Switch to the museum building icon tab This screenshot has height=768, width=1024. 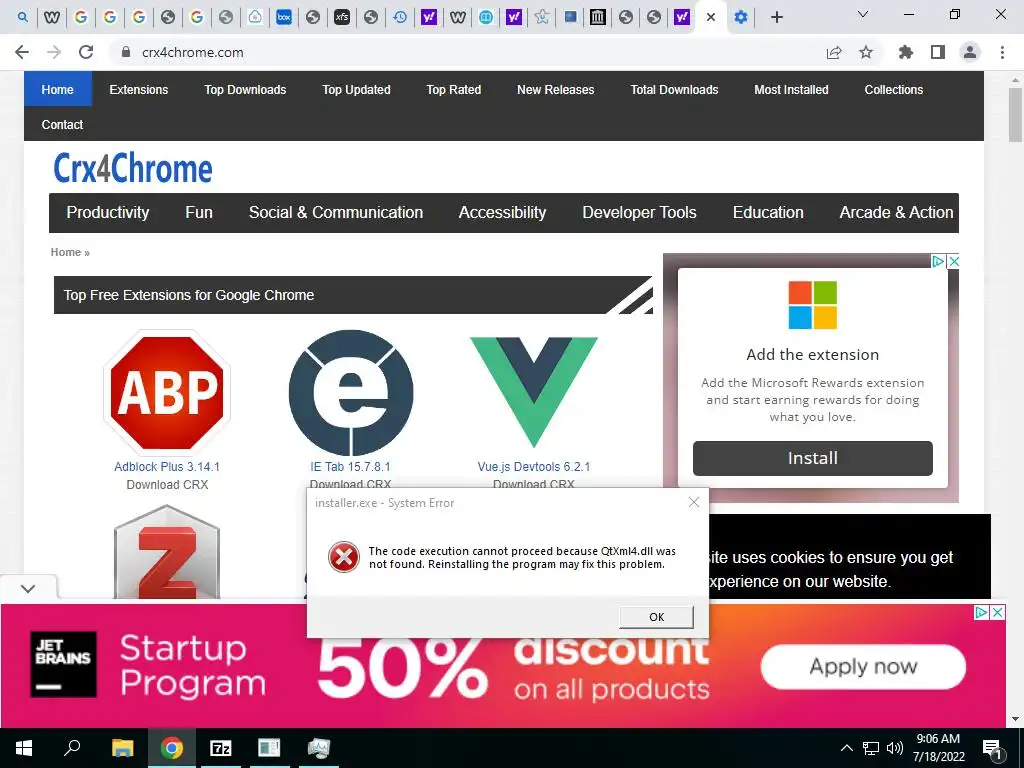coord(598,17)
